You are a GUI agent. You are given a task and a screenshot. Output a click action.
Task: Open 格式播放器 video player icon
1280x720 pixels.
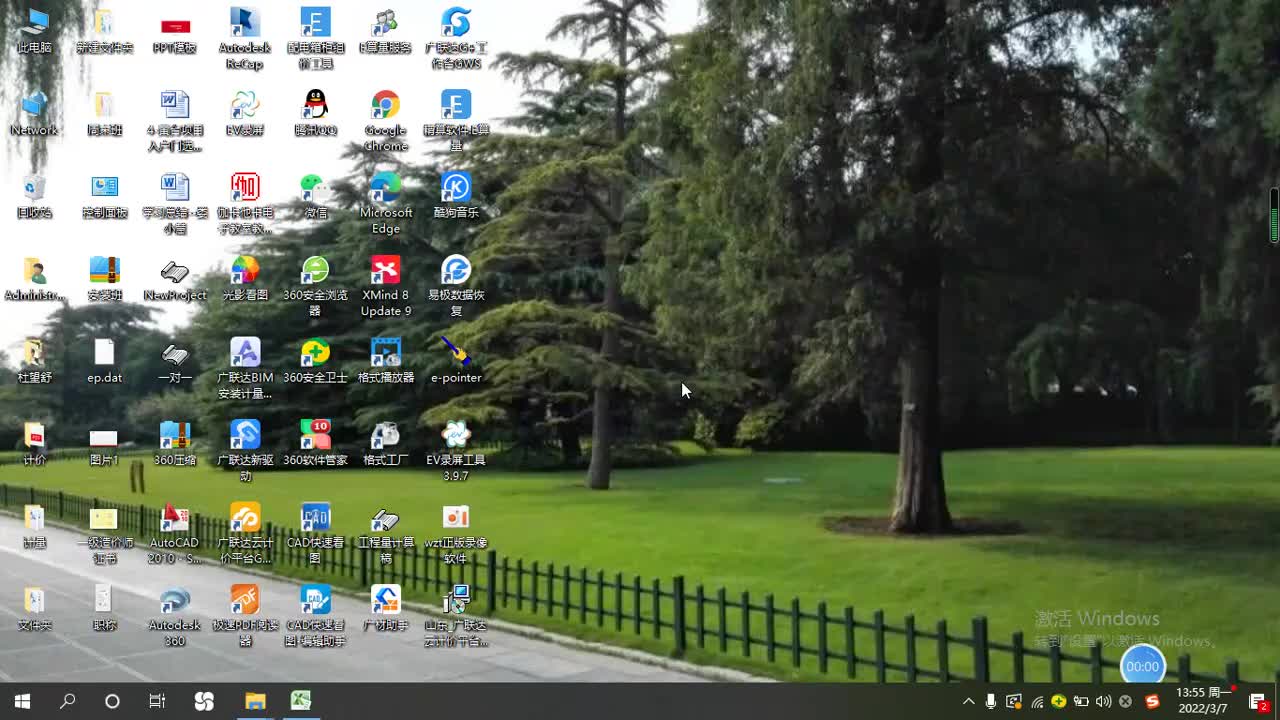point(386,361)
